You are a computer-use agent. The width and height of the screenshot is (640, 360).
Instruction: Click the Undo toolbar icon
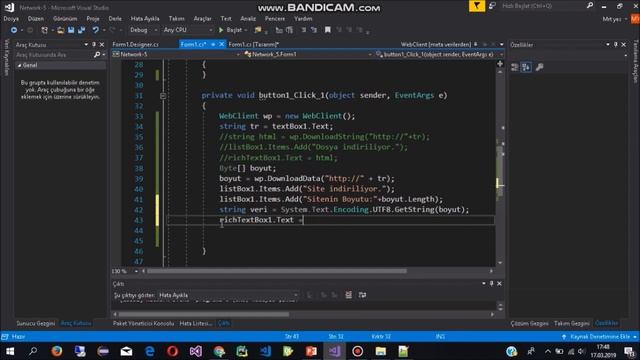(95, 30)
